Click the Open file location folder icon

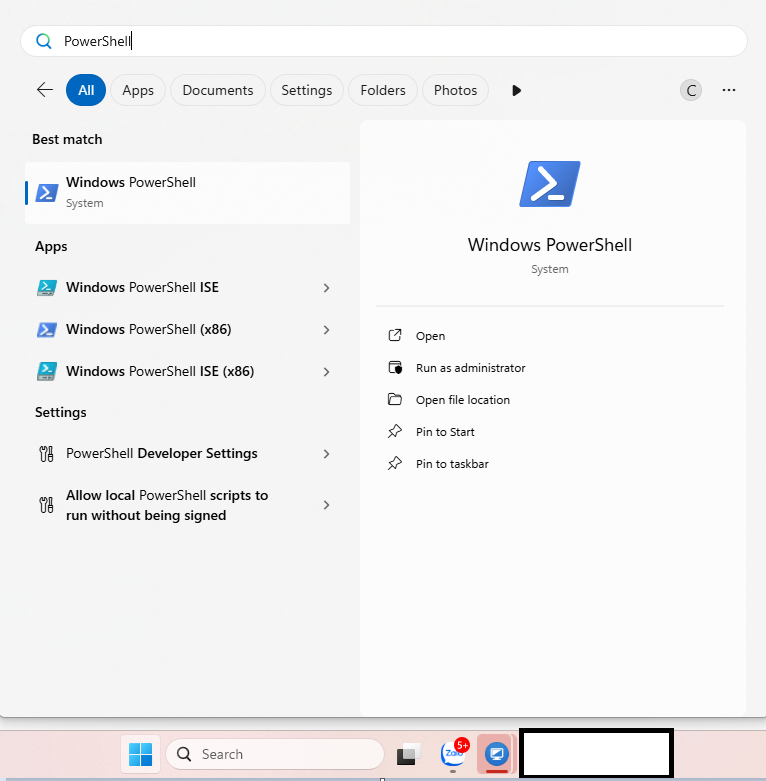tap(395, 399)
